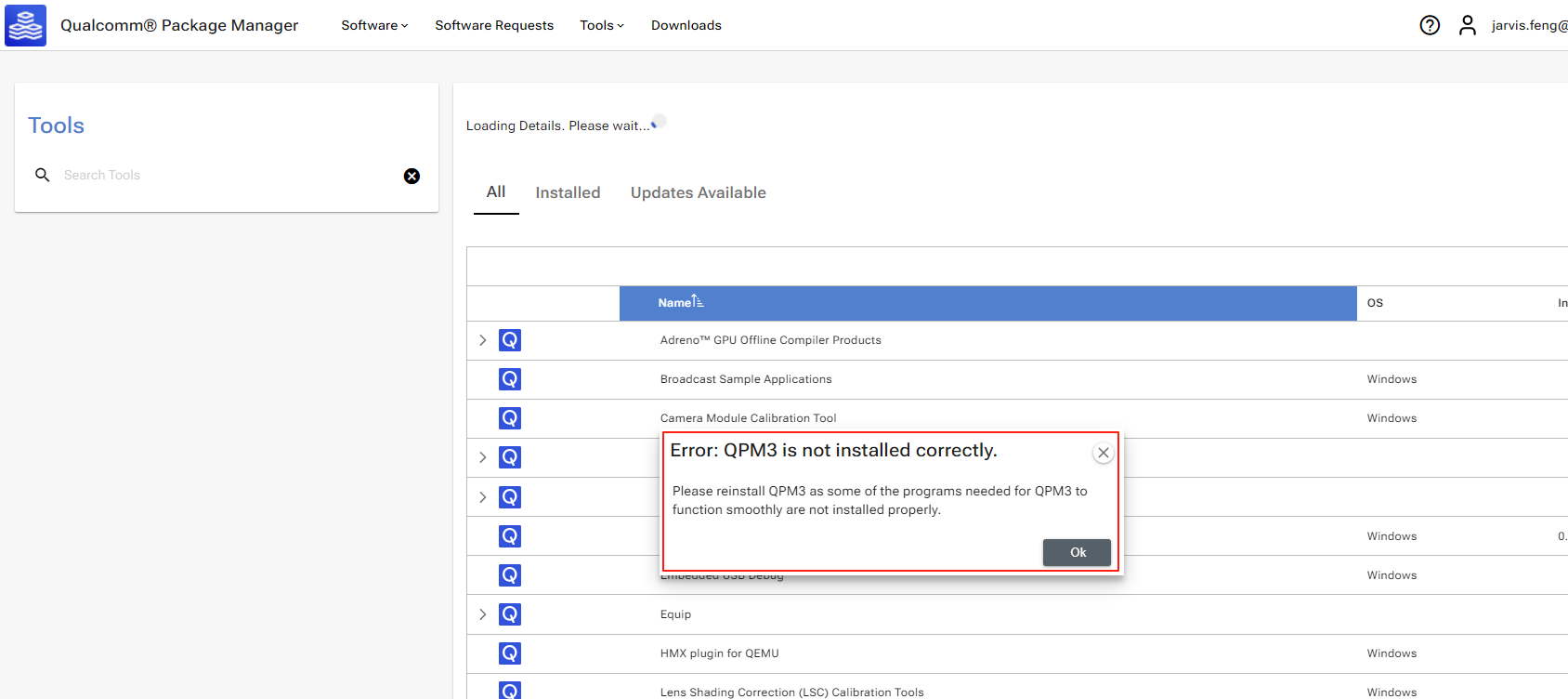Click the Qualcomm Package Manager title

tap(179, 25)
